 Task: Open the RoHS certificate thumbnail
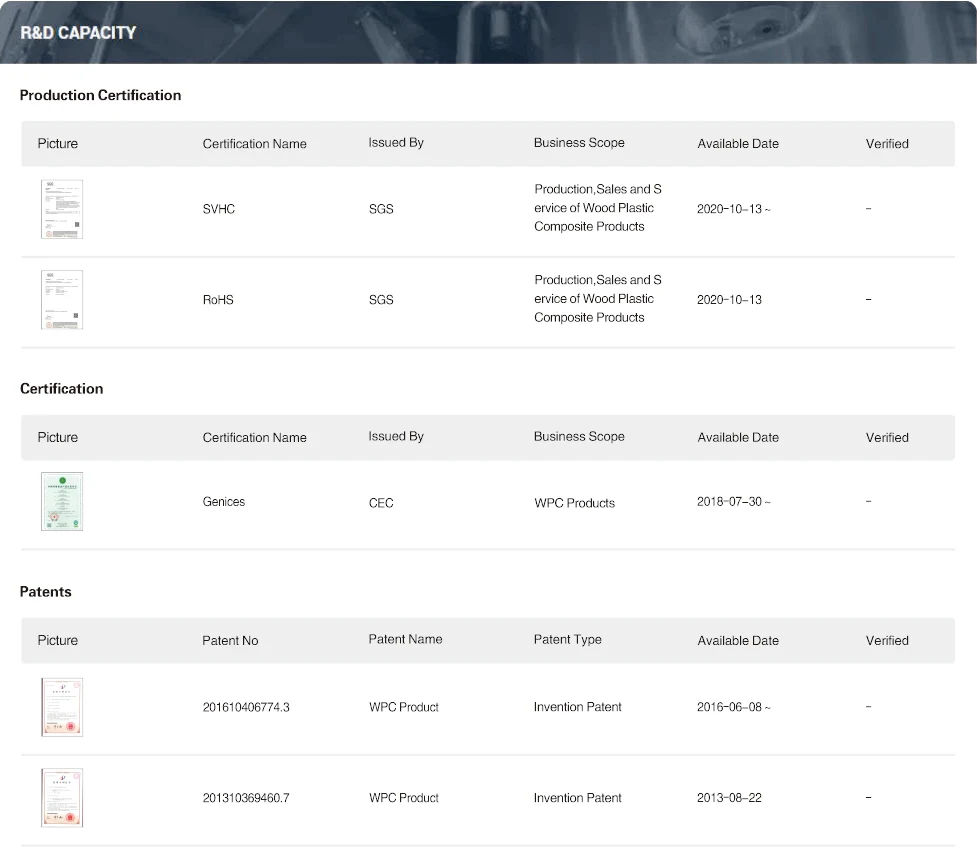(62, 300)
